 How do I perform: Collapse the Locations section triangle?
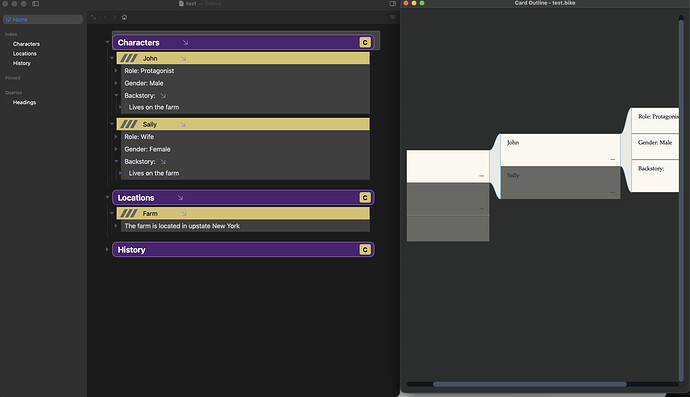click(x=107, y=197)
